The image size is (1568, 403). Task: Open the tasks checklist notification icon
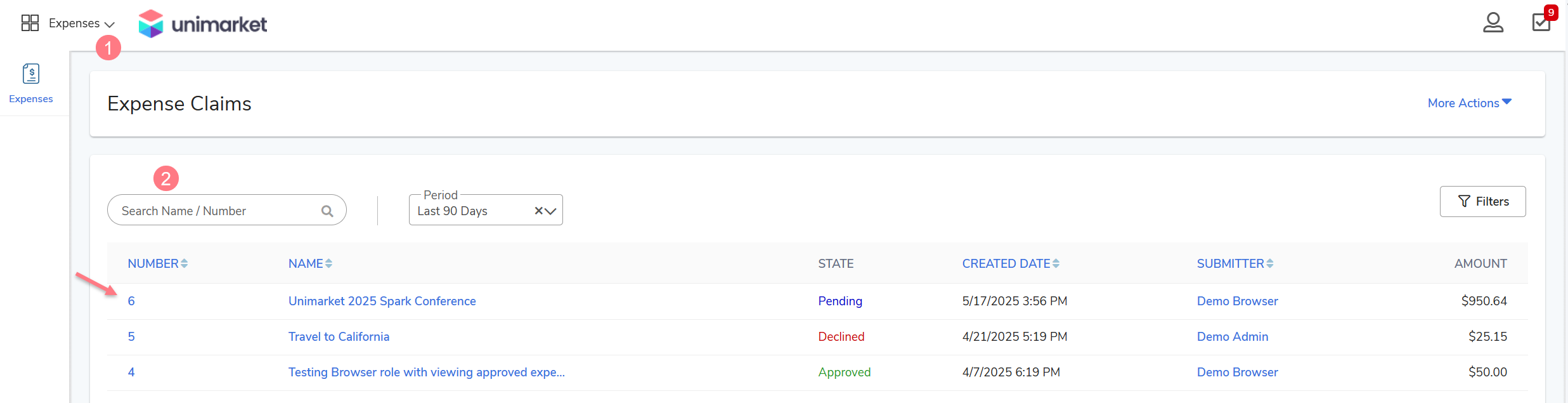(1541, 22)
